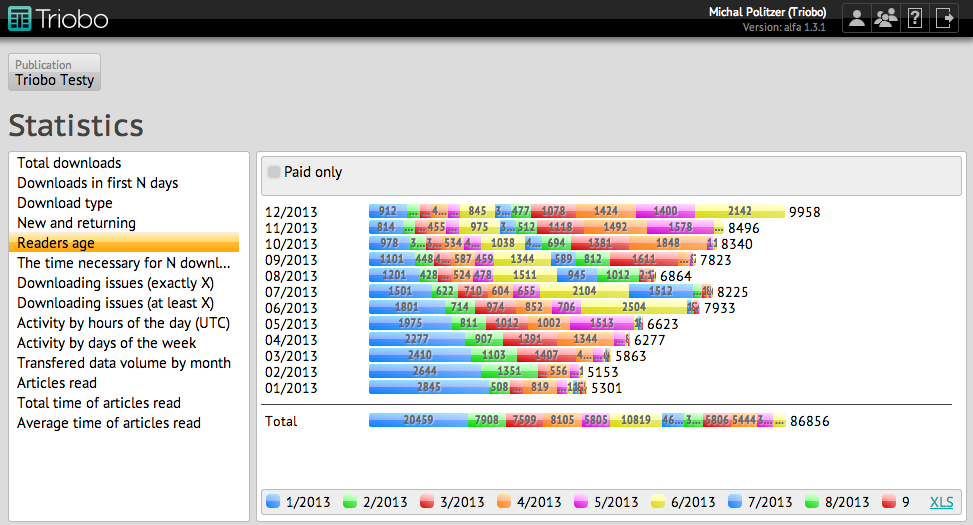973x525 pixels.
Task: Open the user profile icon
Action: point(856,18)
